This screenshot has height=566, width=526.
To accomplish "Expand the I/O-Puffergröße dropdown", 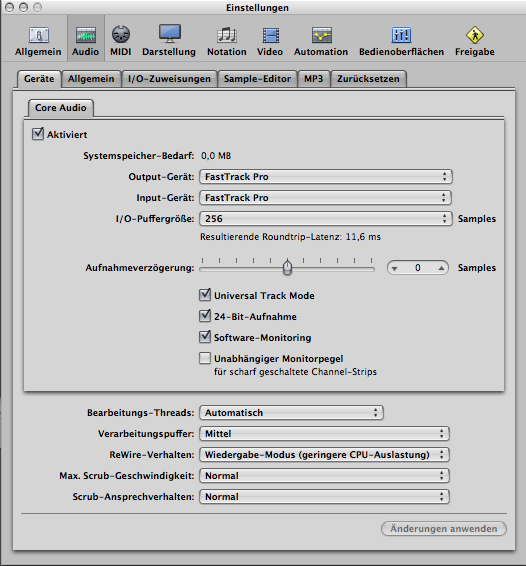I will tap(326, 219).
